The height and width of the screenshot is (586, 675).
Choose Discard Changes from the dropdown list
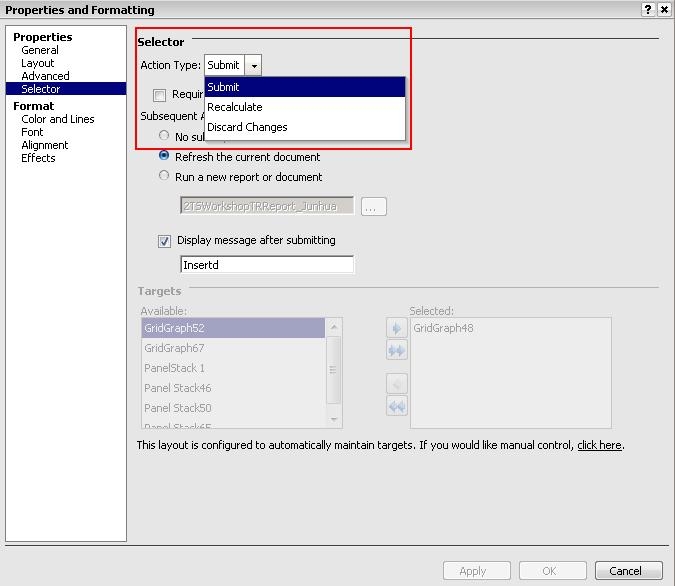click(x=247, y=127)
